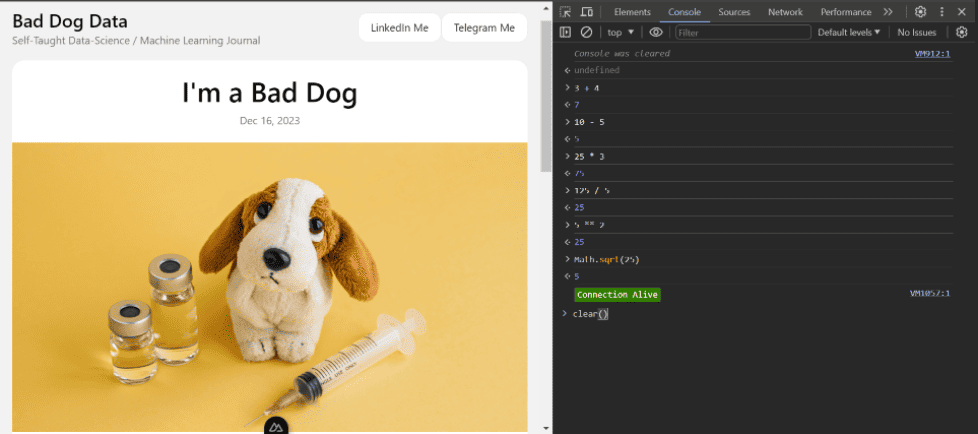Open the VM912:1 source link
Screen dimensions: 978x434
click(932, 54)
